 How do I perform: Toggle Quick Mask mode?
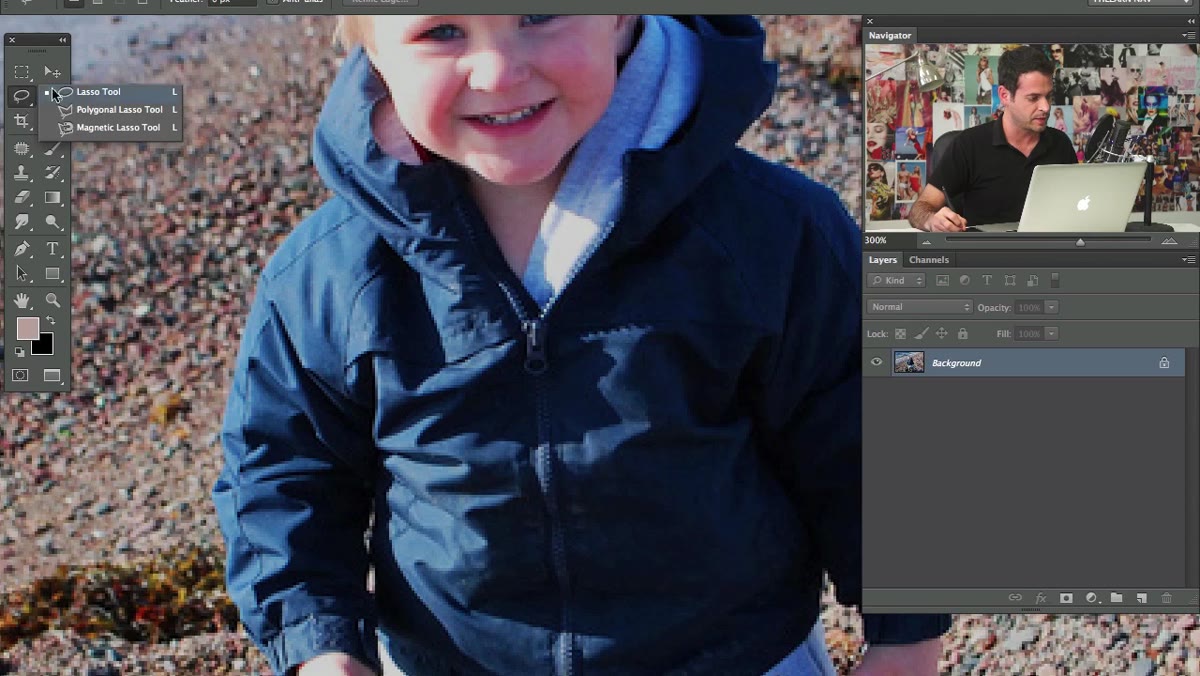[x=20, y=376]
